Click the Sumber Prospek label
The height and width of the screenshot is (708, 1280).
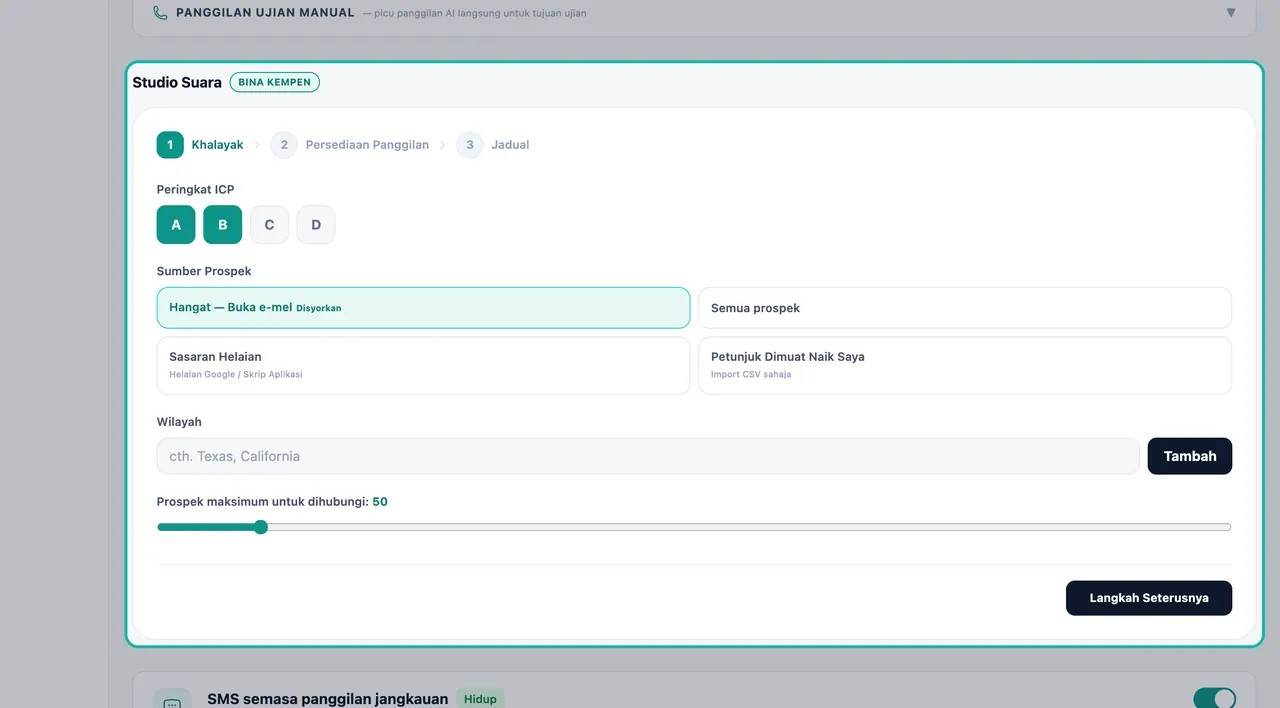204,271
